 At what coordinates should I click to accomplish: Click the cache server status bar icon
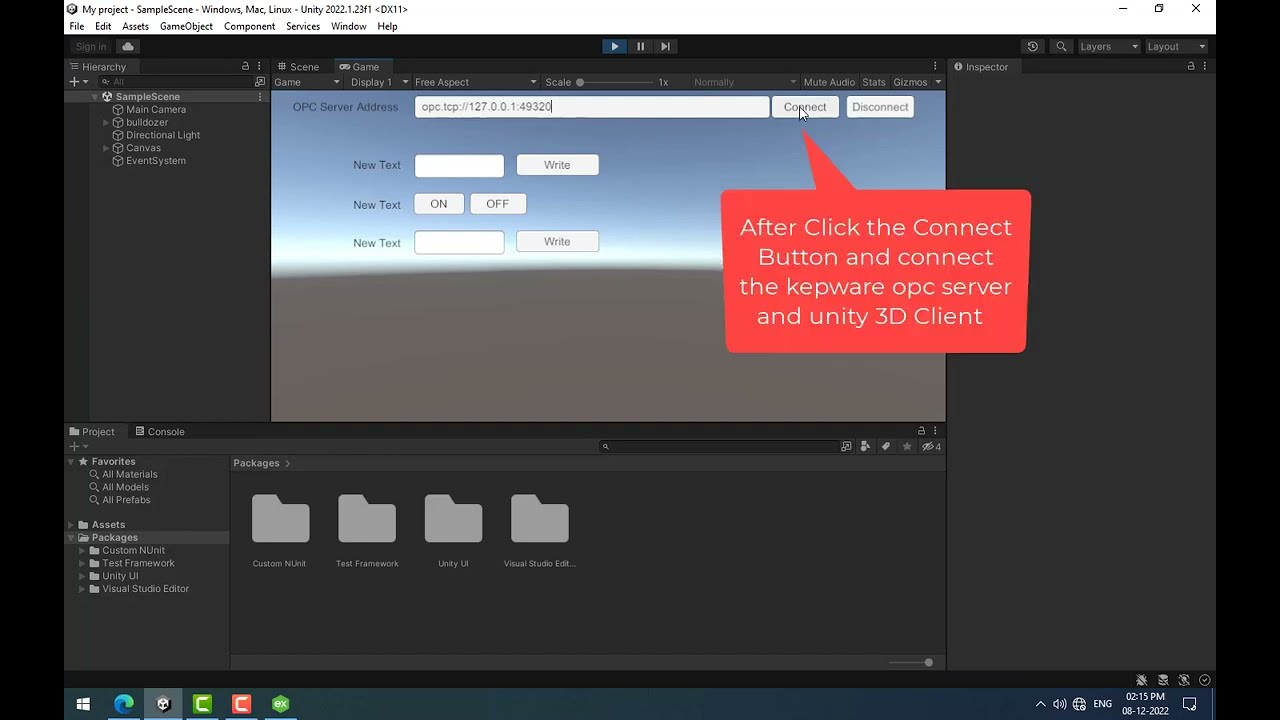click(x=1163, y=680)
